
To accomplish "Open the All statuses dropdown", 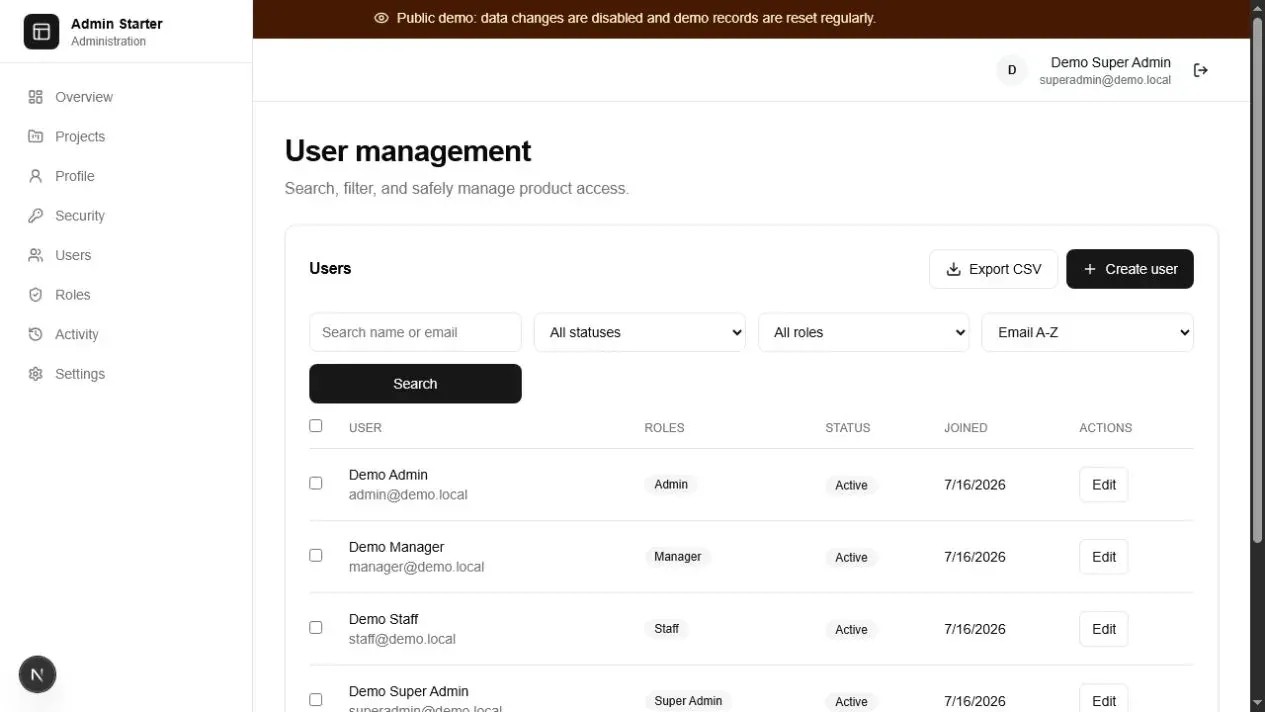I will click(x=640, y=332).
